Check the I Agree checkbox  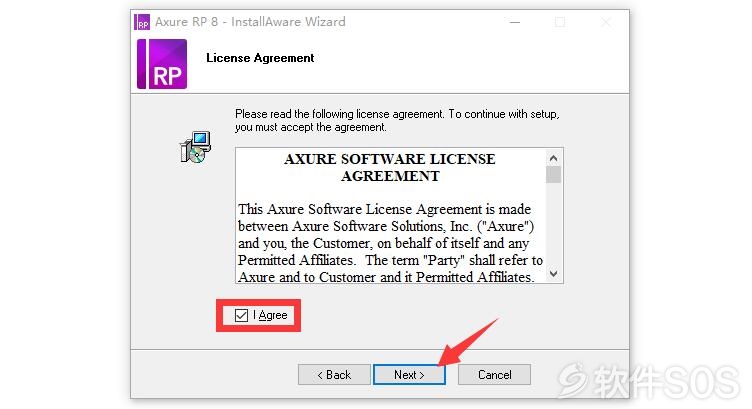(241, 316)
